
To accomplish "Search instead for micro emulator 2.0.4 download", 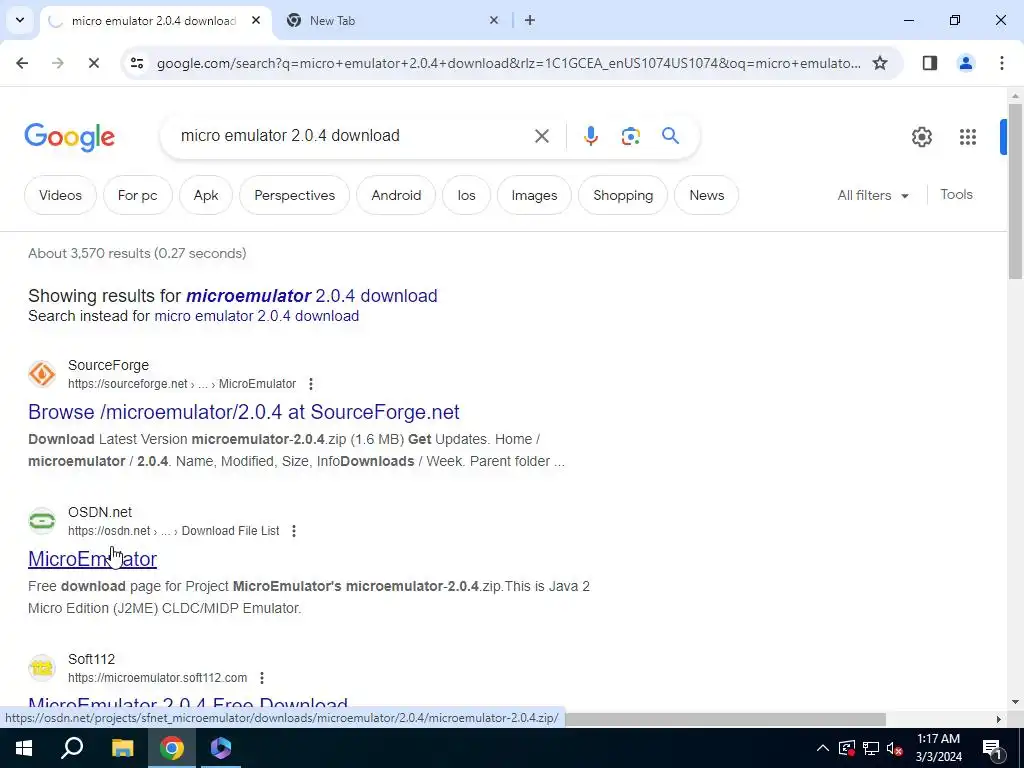I will pos(257,316).
